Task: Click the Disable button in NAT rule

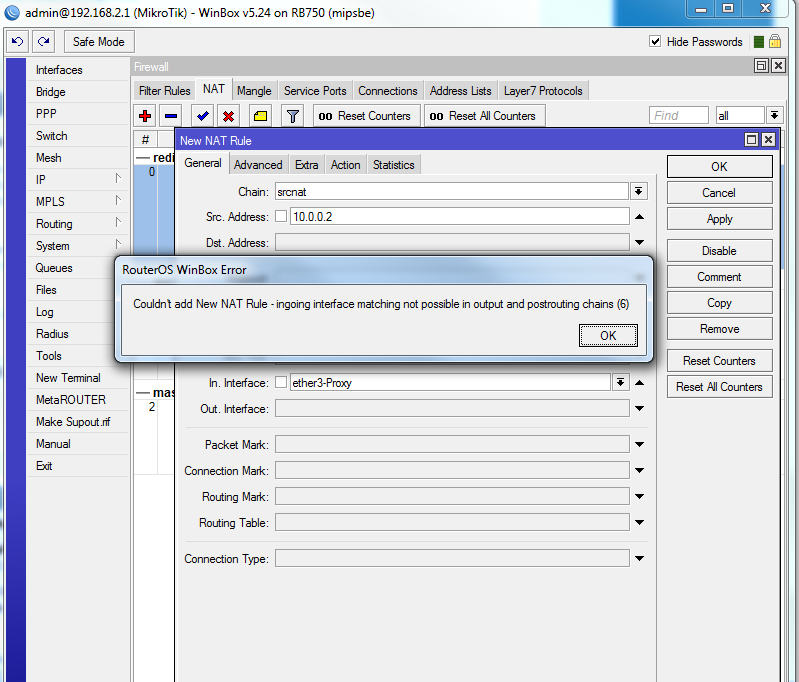Action: tap(720, 251)
